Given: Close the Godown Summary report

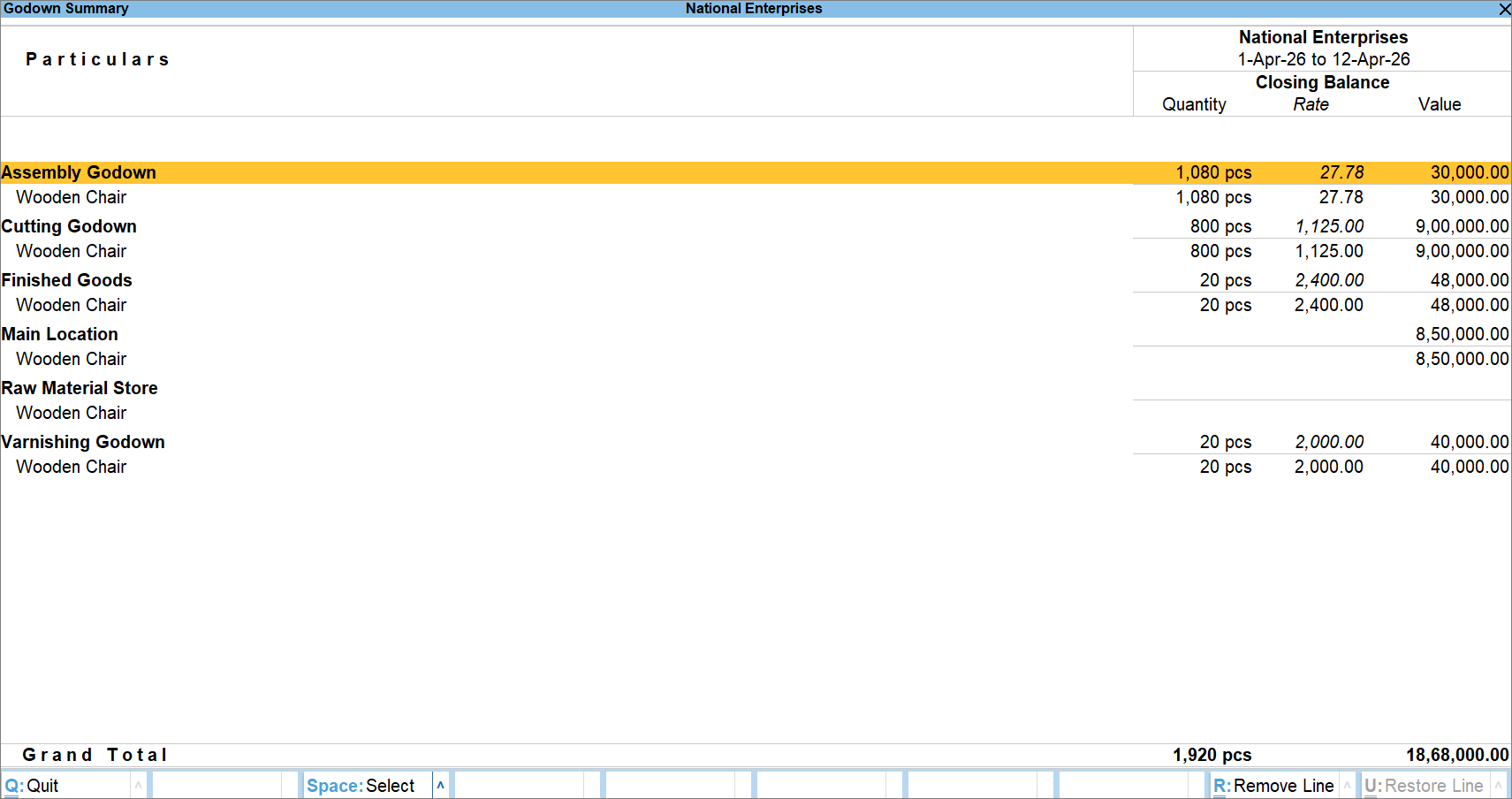Looking at the screenshot, I should (x=1504, y=9).
